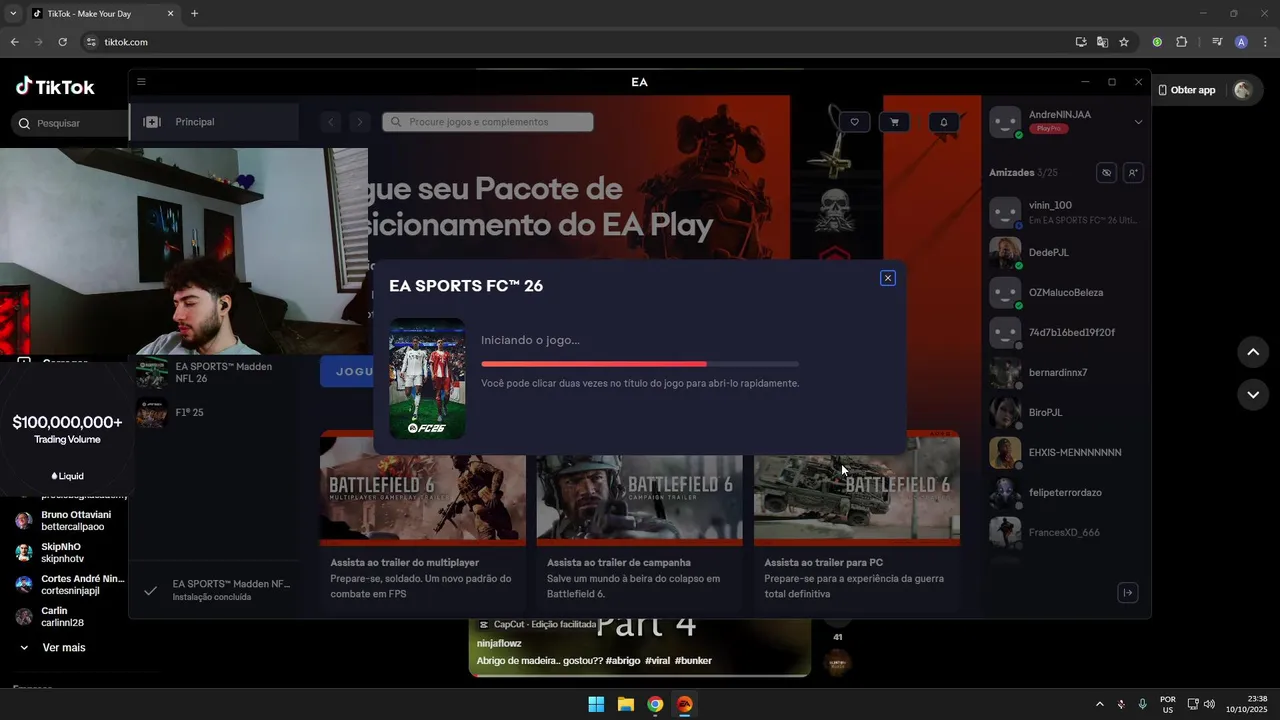Click the #abrigo hashtag

pyautogui.click(x=622, y=661)
